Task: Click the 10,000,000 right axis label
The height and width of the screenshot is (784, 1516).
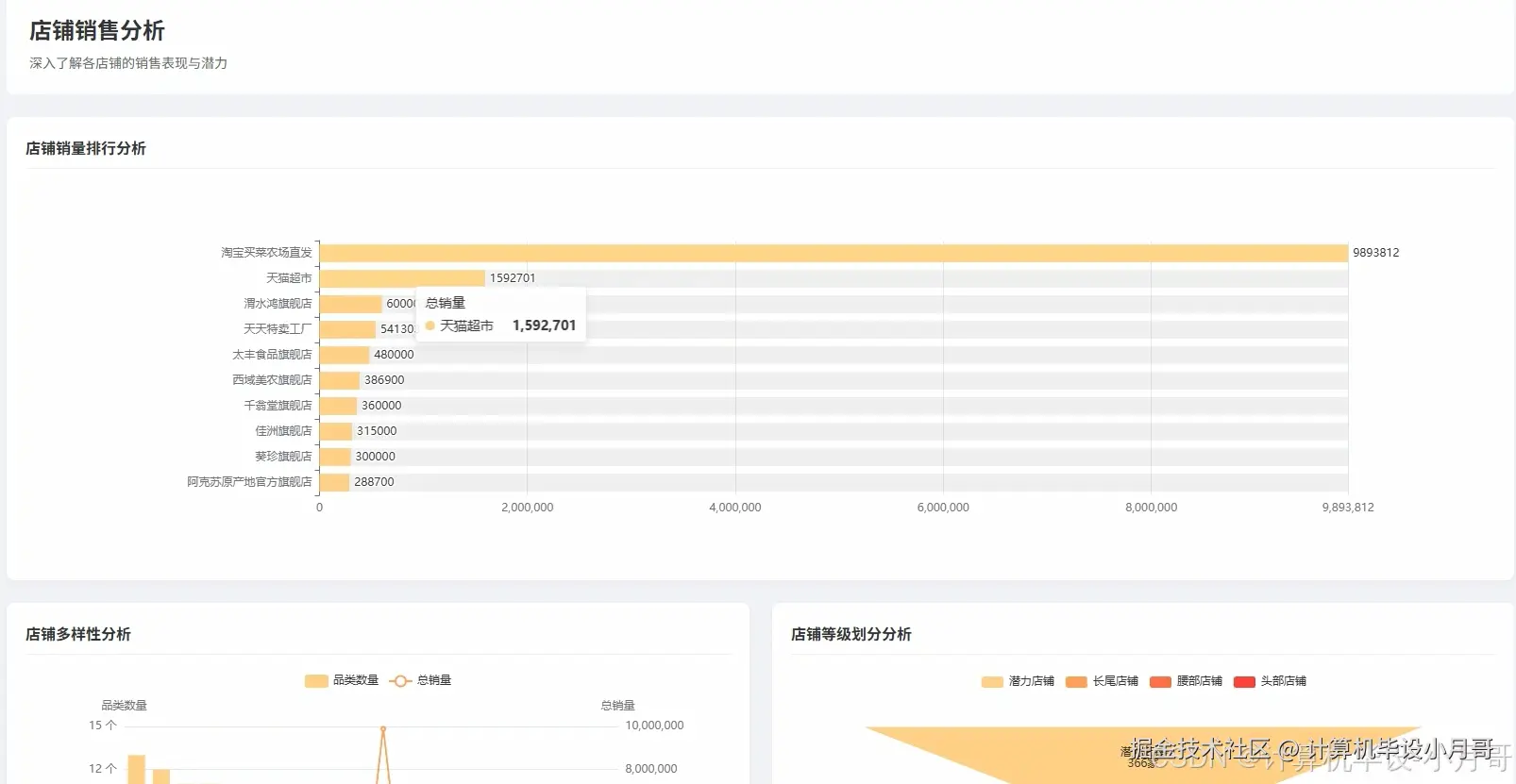Action: tap(654, 726)
